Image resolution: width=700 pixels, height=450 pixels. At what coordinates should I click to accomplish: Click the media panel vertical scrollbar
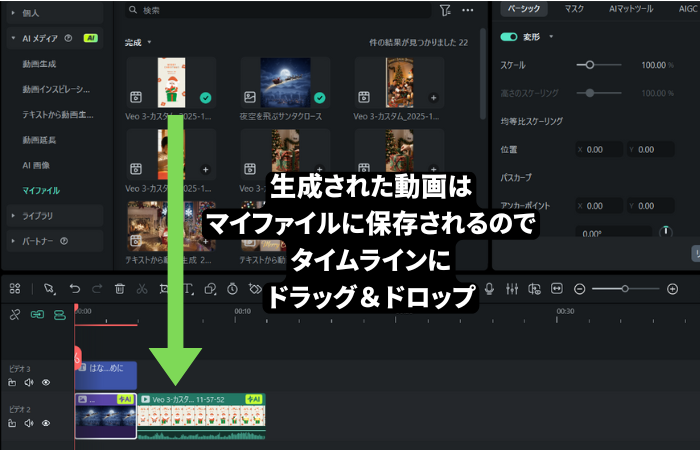coord(483,74)
